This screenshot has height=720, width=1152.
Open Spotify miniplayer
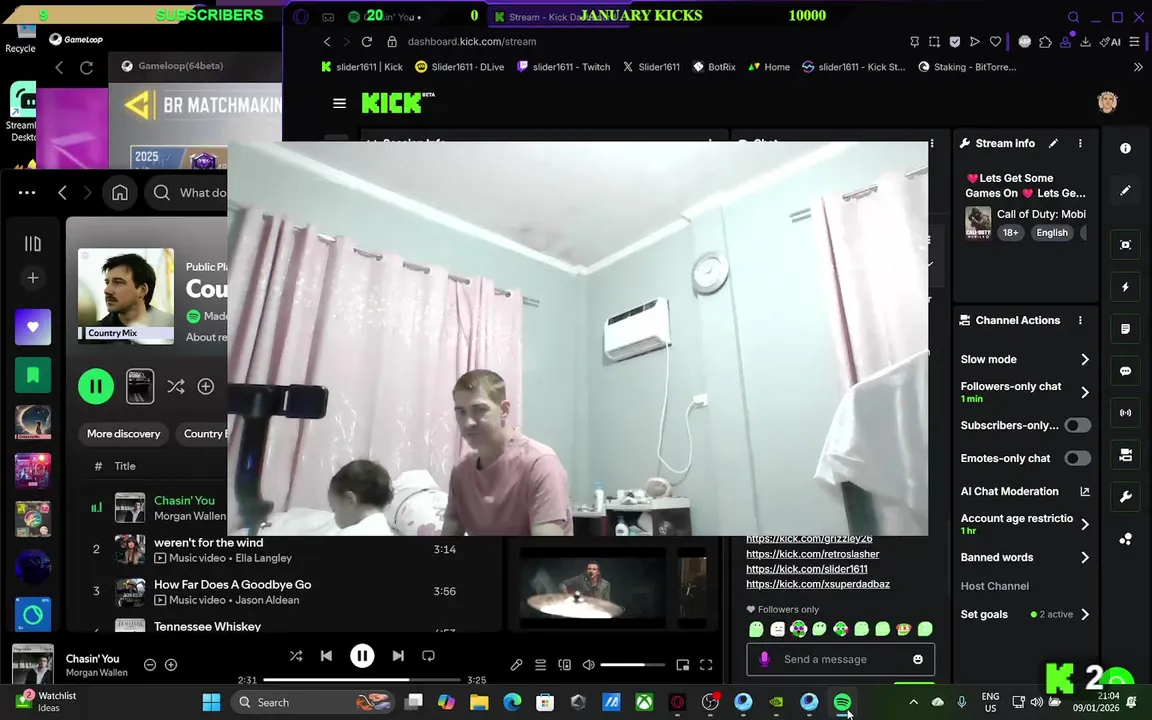coord(683,665)
